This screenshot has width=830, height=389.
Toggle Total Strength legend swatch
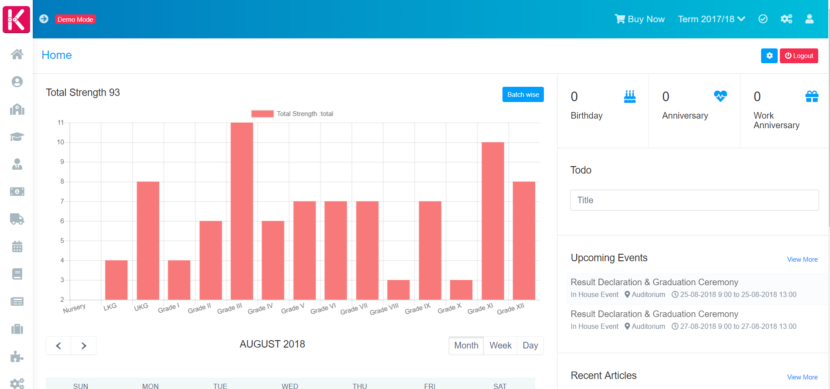(263, 114)
